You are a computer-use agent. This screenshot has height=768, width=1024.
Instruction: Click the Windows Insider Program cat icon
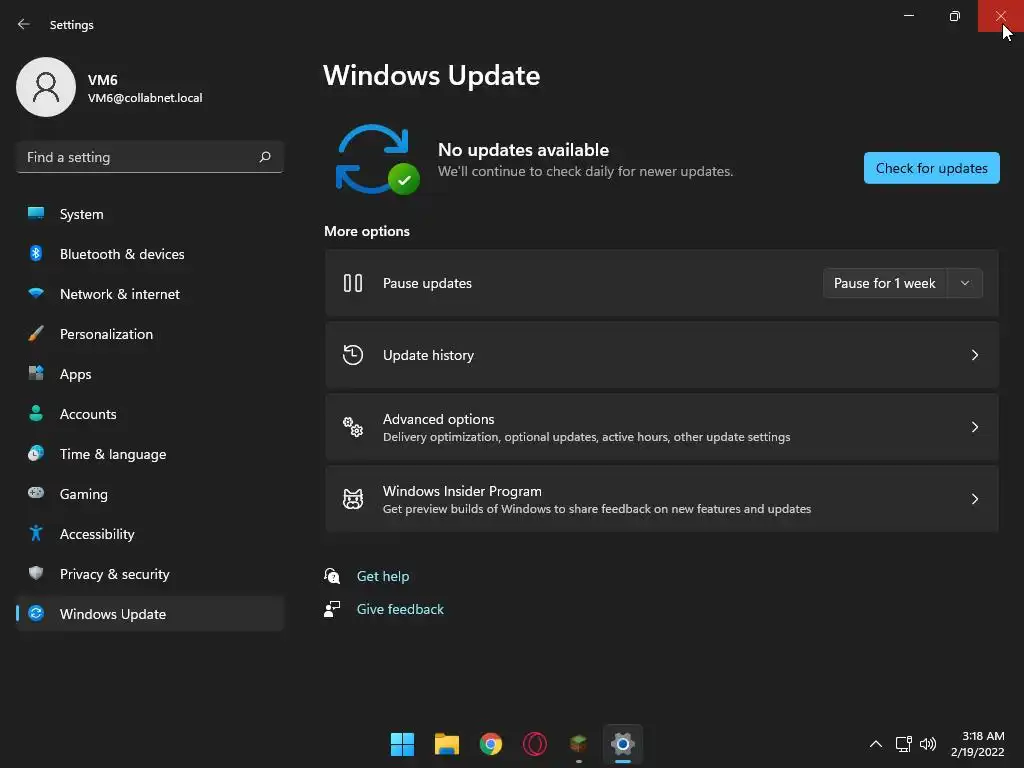pyautogui.click(x=353, y=499)
